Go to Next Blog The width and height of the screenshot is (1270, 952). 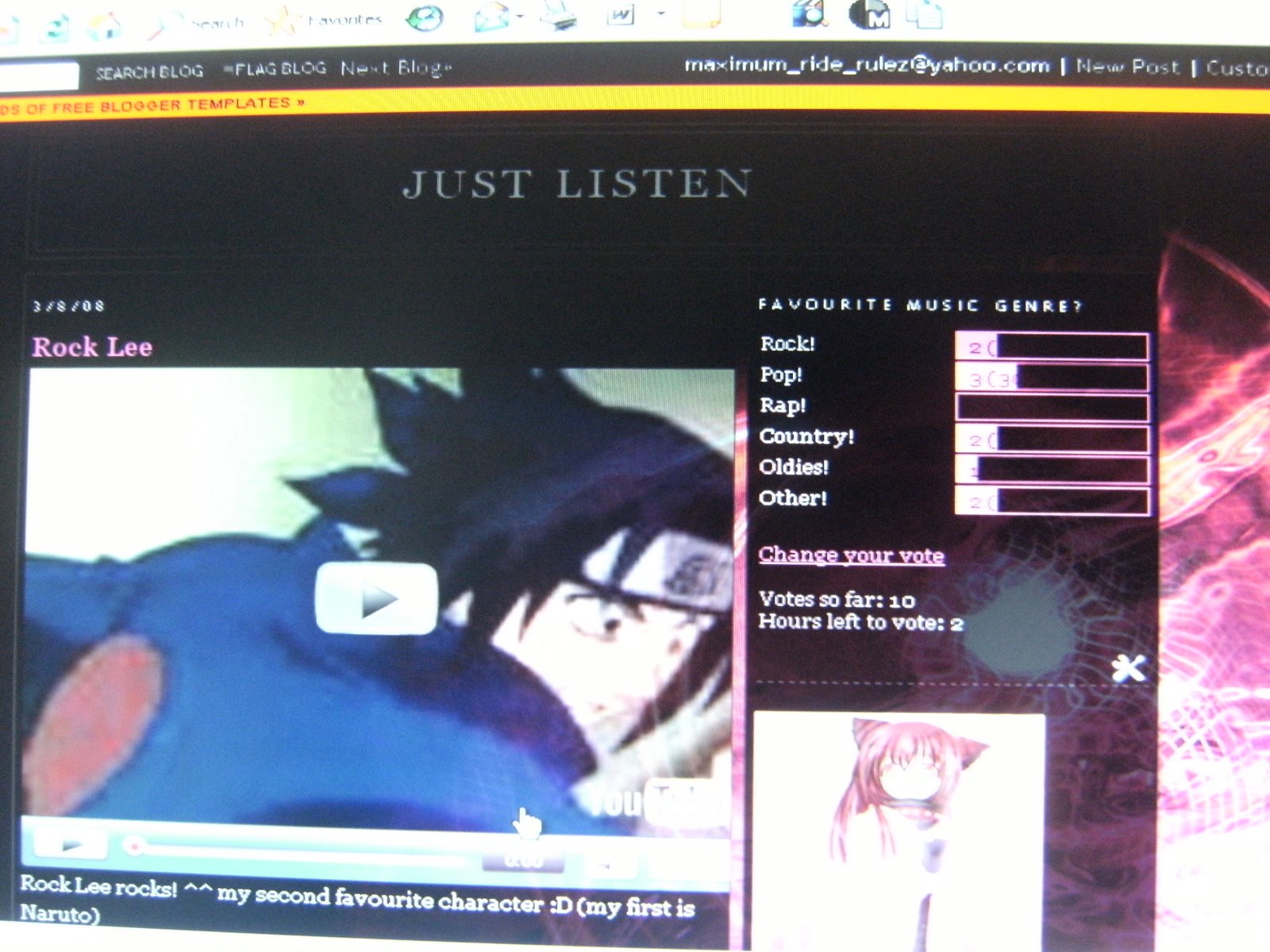396,67
